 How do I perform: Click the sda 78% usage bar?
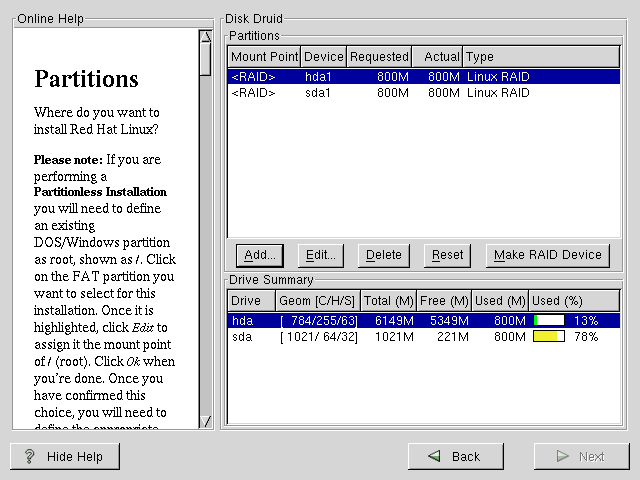point(549,336)
